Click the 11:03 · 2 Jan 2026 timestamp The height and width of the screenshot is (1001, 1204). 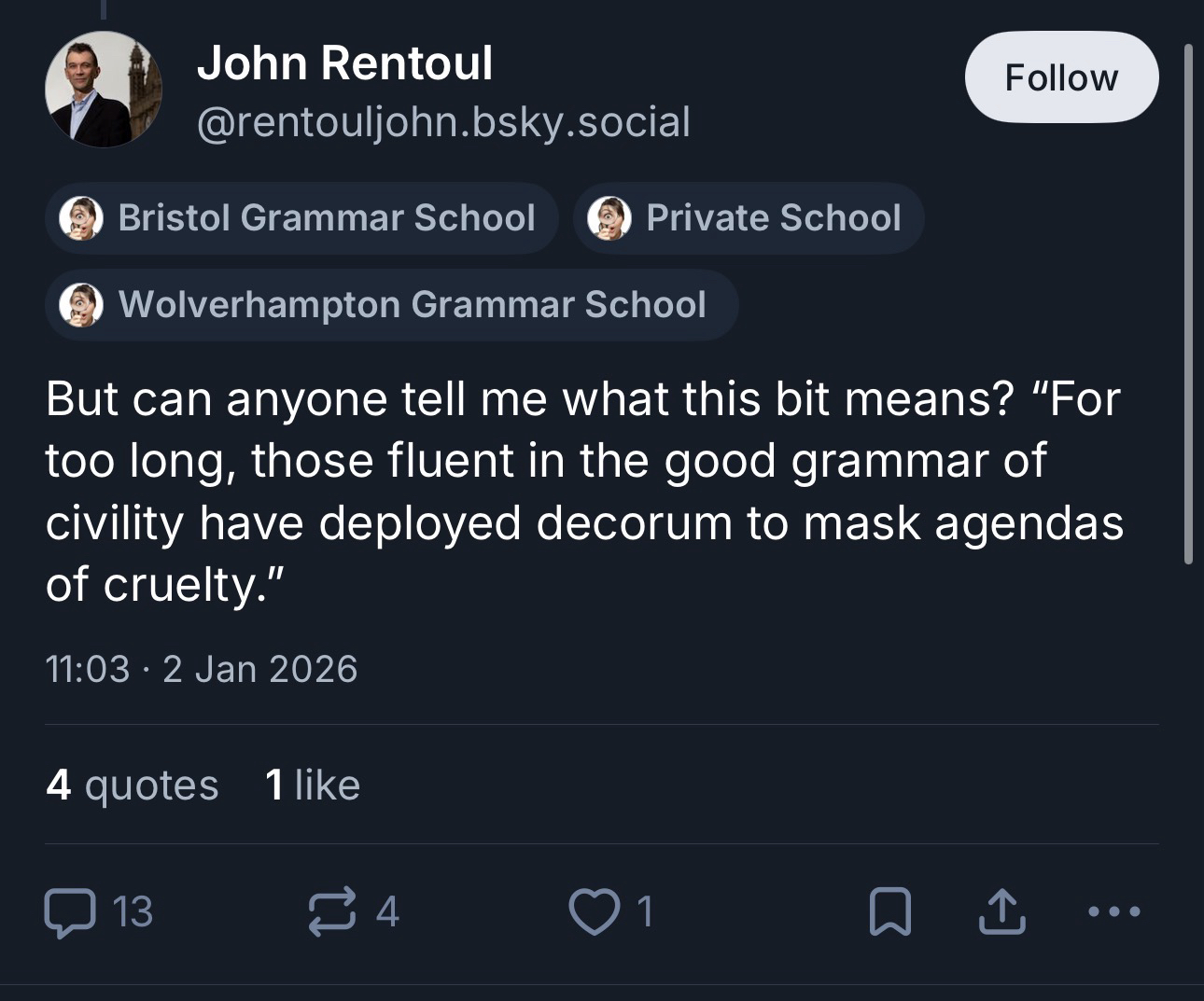point(202,669)
